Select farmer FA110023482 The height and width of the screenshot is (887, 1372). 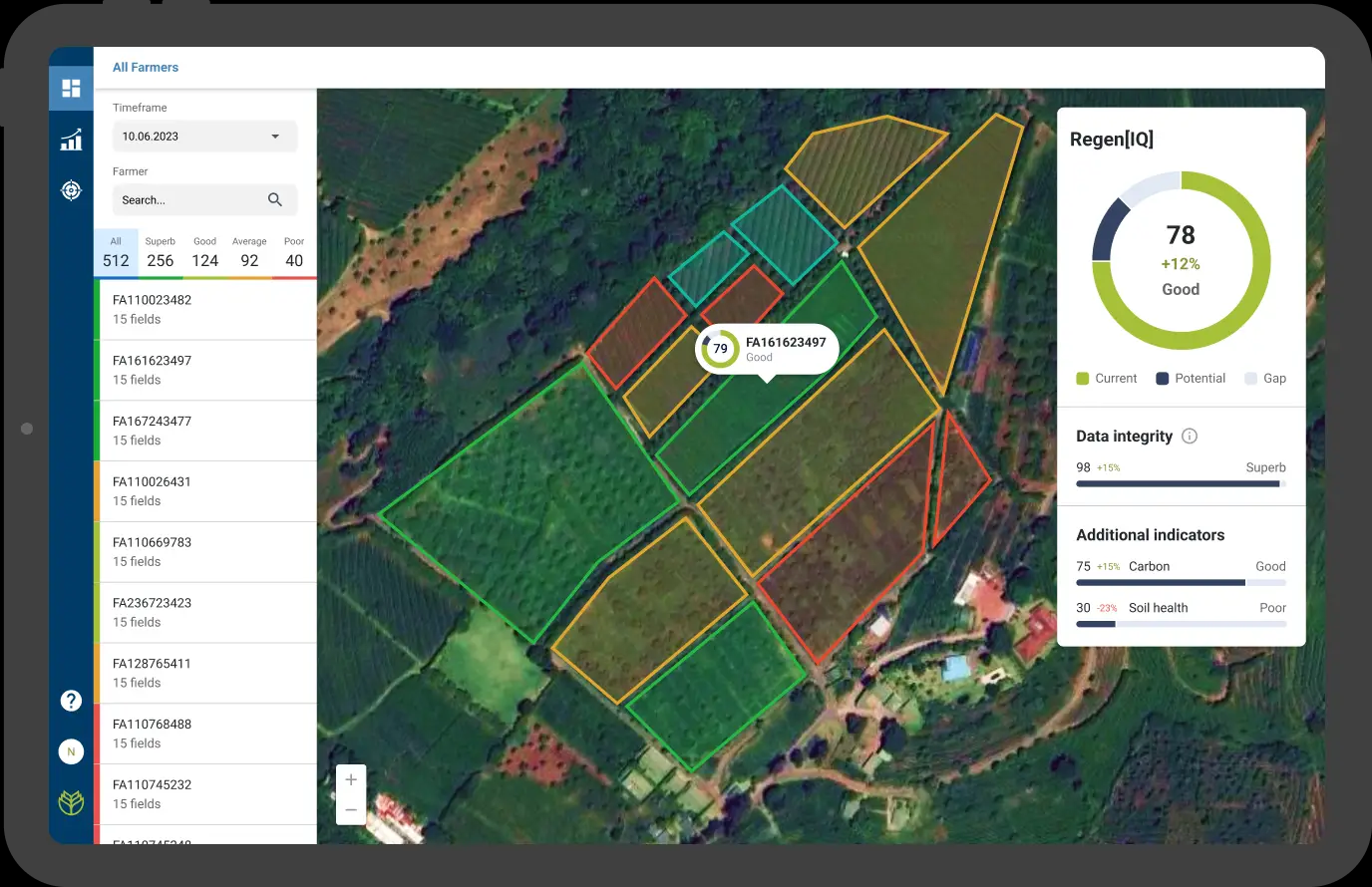coord(205,310)
